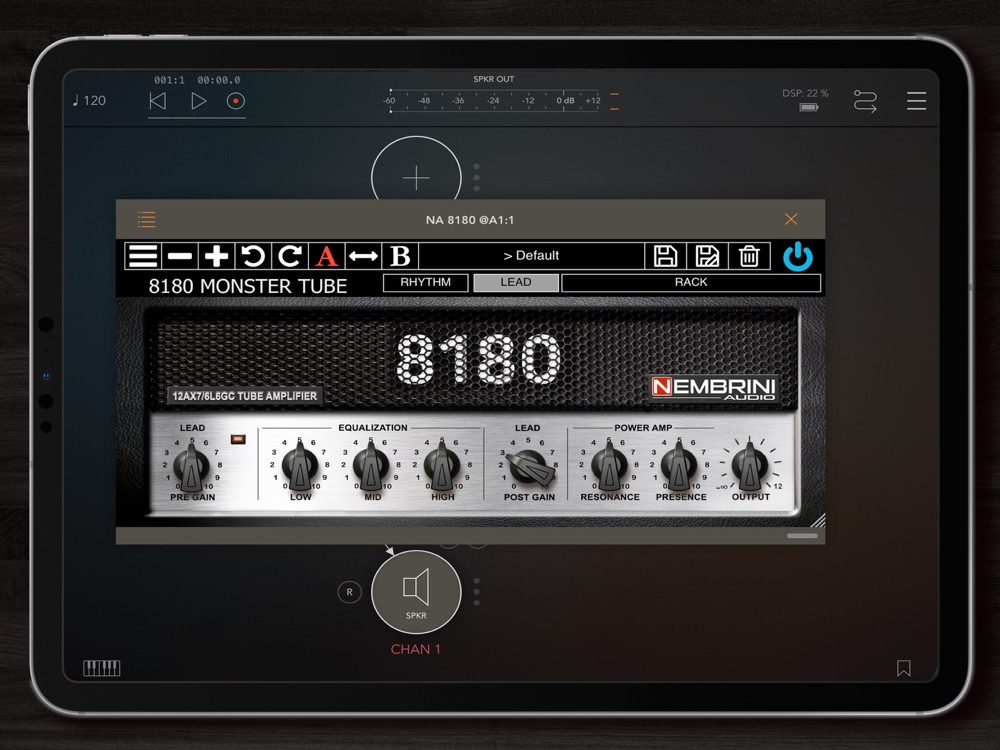This screenshot has height=750, width=1000.
Task: Click the Nembrini Audio logo
Action: coord(714,387)
